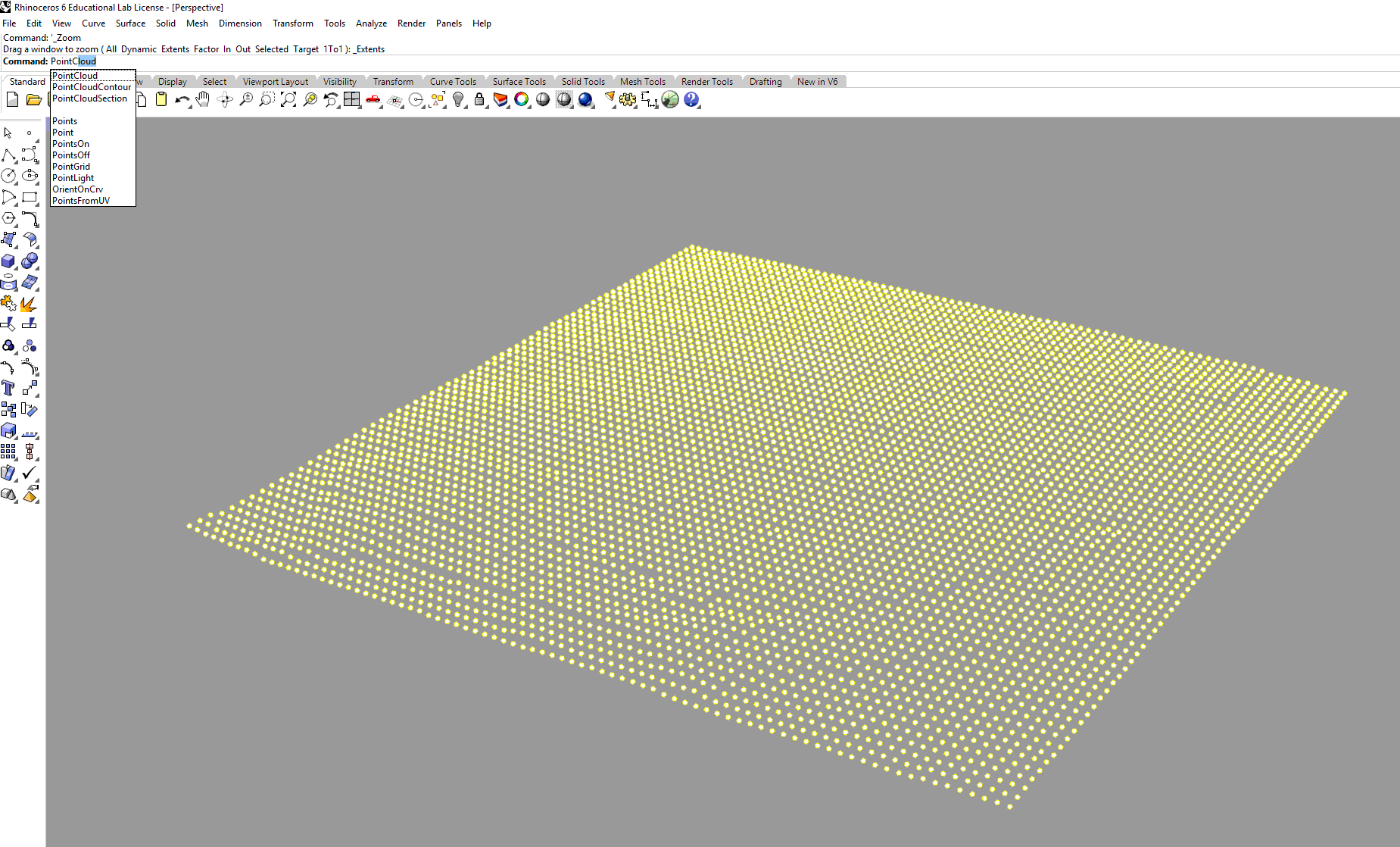Screen dimensions: 1400x847
Task: Switch to the Mesh Tools tab
Action: [x=642, y=82]
